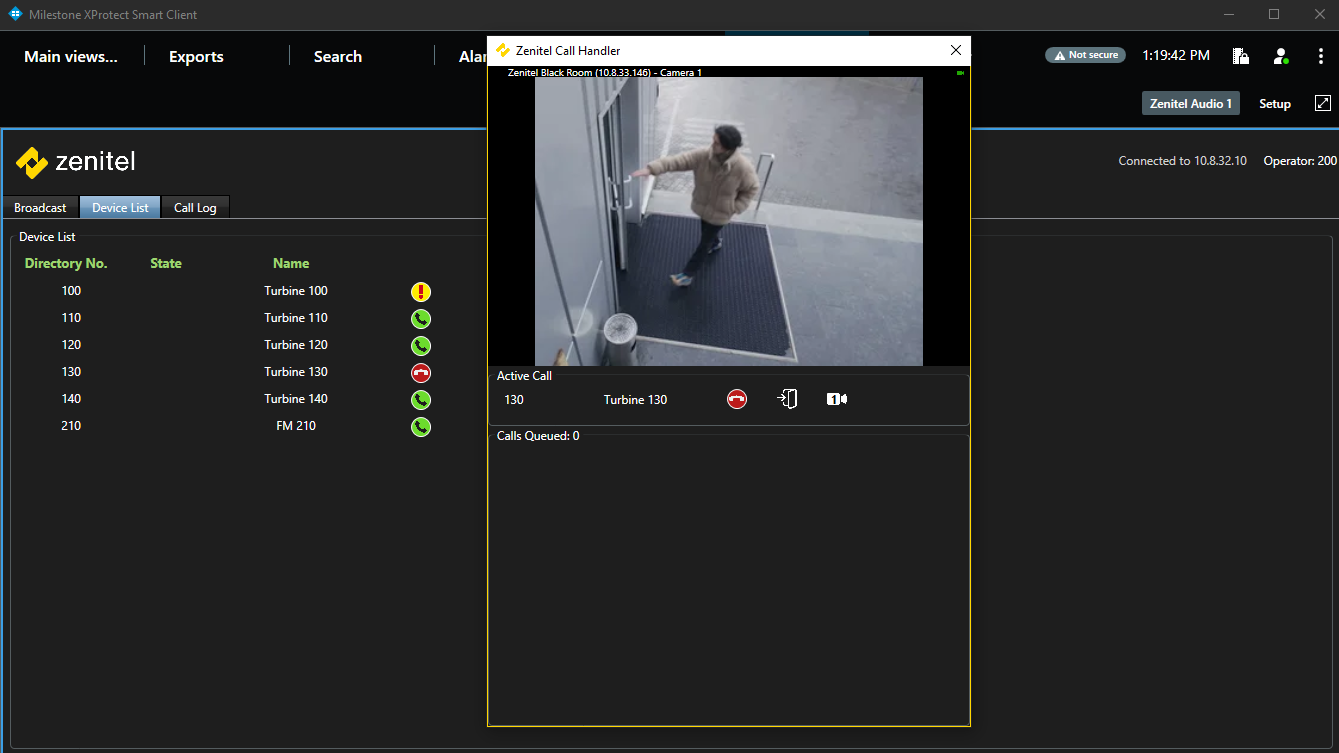Open the Exports workspace tab
The width and height of the screenshot is (1339, 753).
coord(196,57)
